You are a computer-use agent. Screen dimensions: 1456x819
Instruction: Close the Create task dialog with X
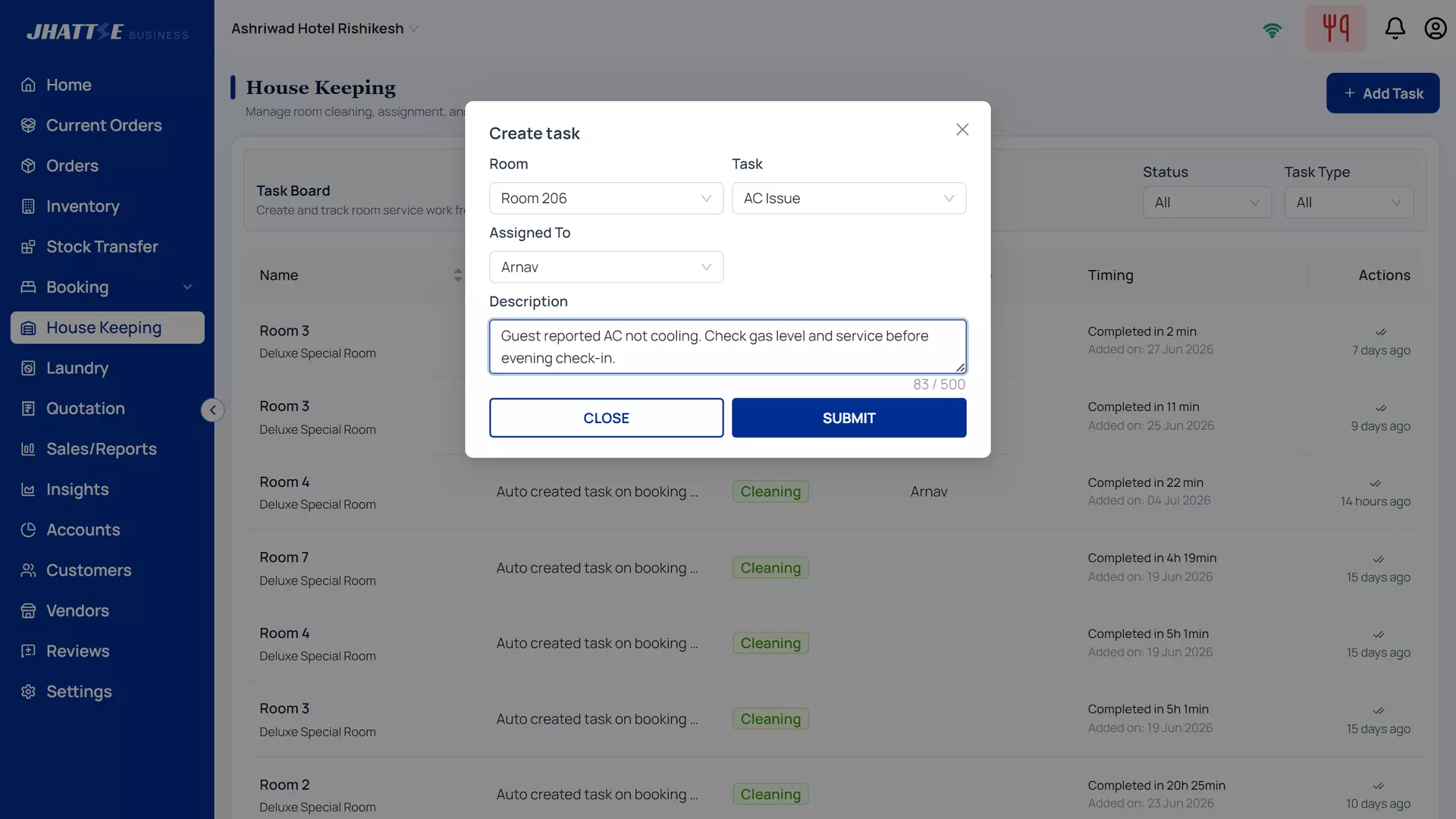point(962,130)
